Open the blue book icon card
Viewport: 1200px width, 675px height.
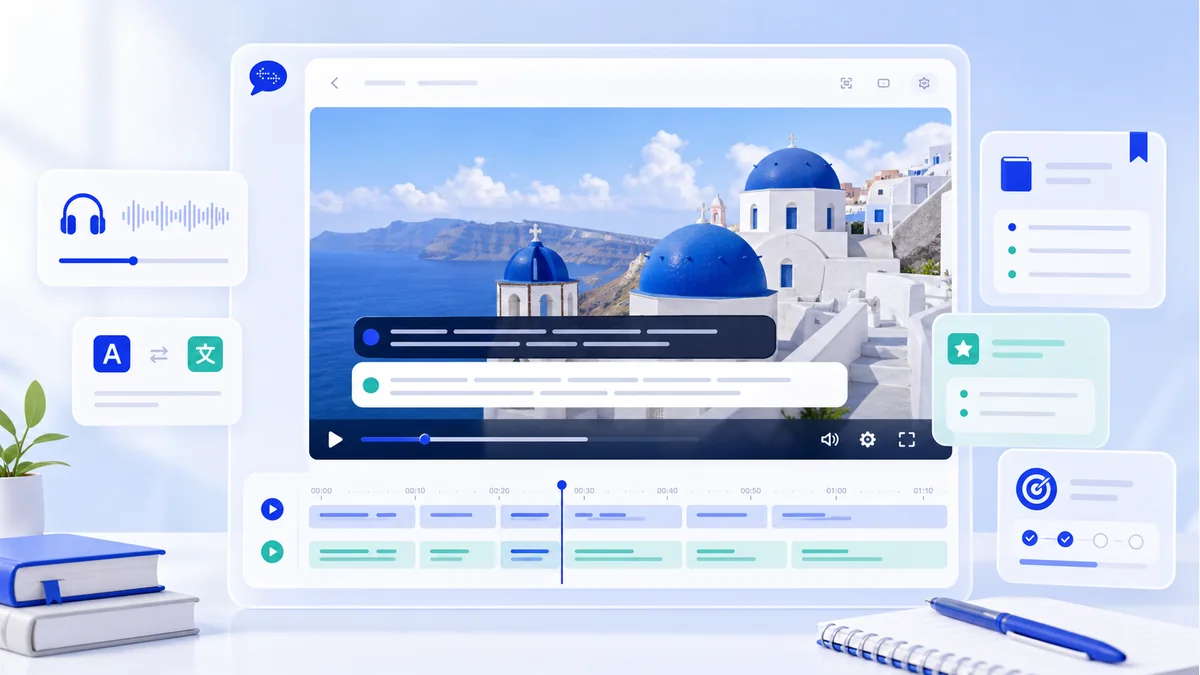(1015, 174)
